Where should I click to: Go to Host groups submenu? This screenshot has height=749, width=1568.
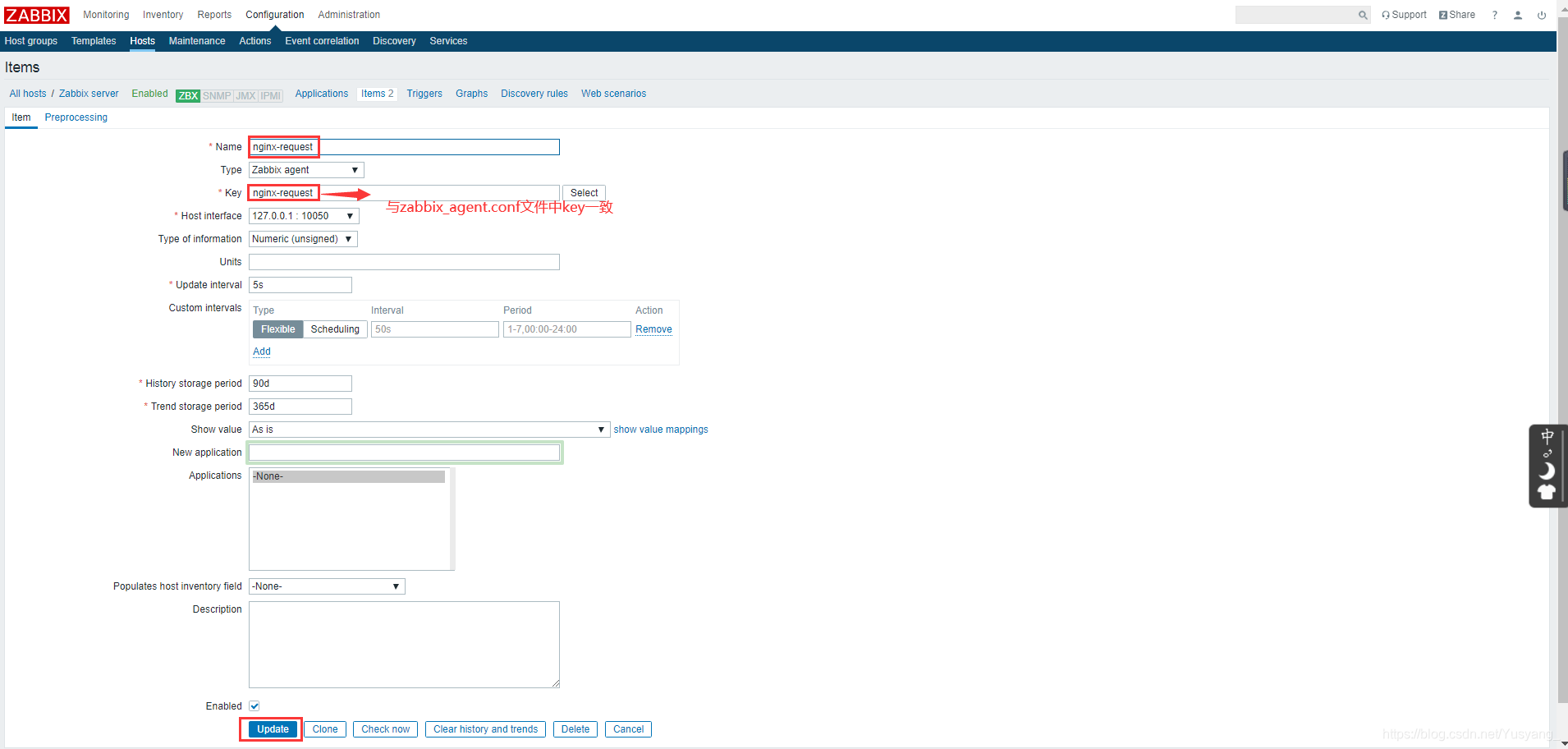tap(31, 41)
